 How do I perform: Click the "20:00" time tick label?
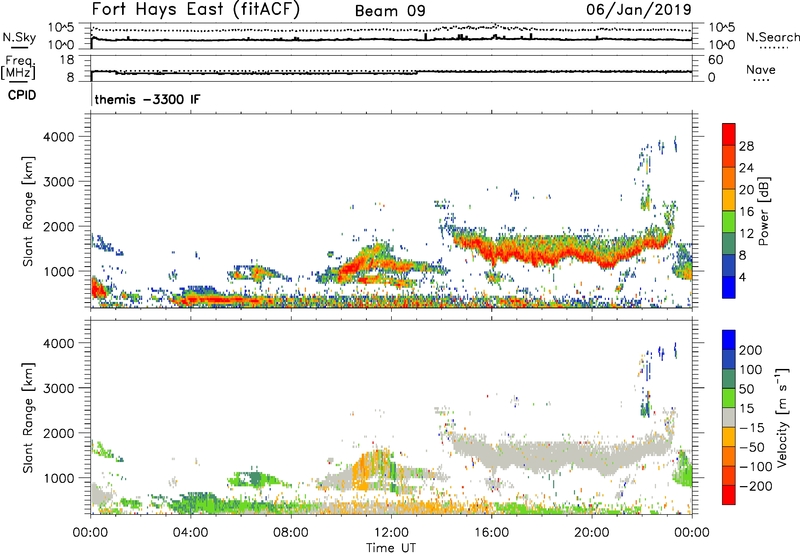[592, 533]
